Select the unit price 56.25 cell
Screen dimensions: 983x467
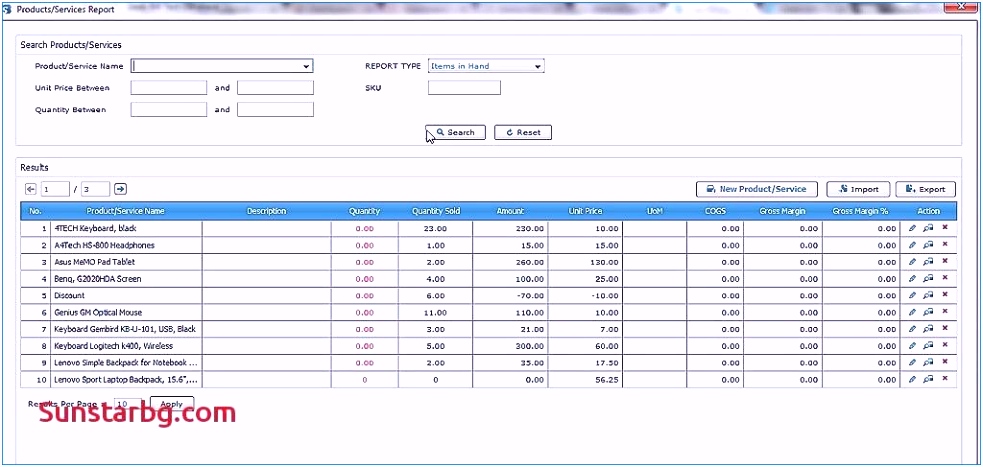585,379
